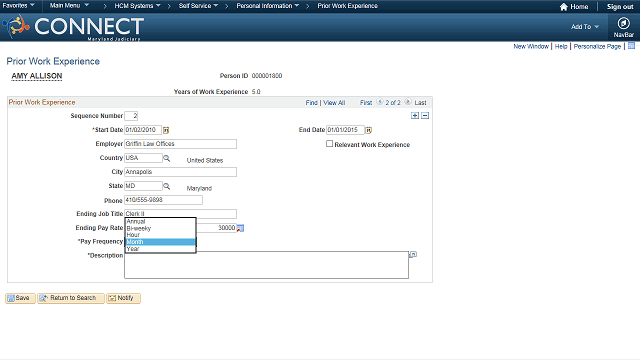Click the Last row link

tap(420, 103)
